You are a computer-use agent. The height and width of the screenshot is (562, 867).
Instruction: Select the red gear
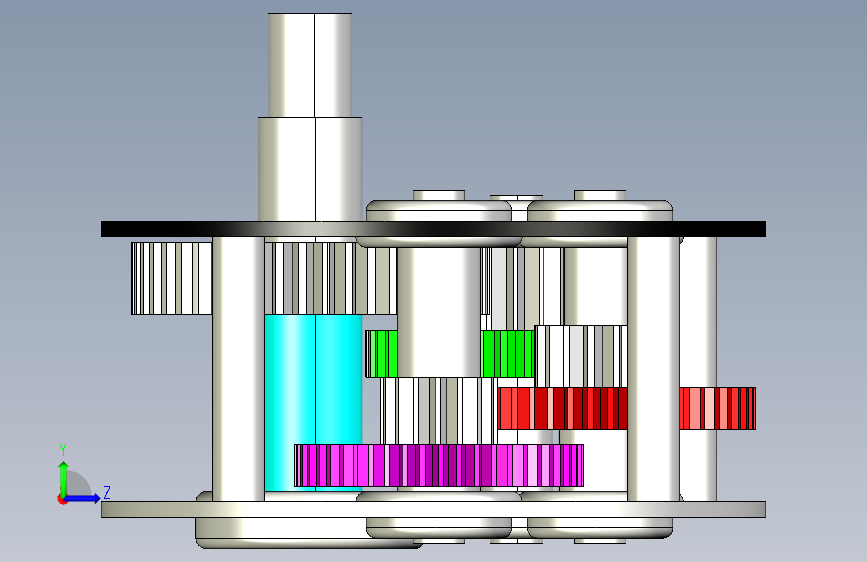562,408
